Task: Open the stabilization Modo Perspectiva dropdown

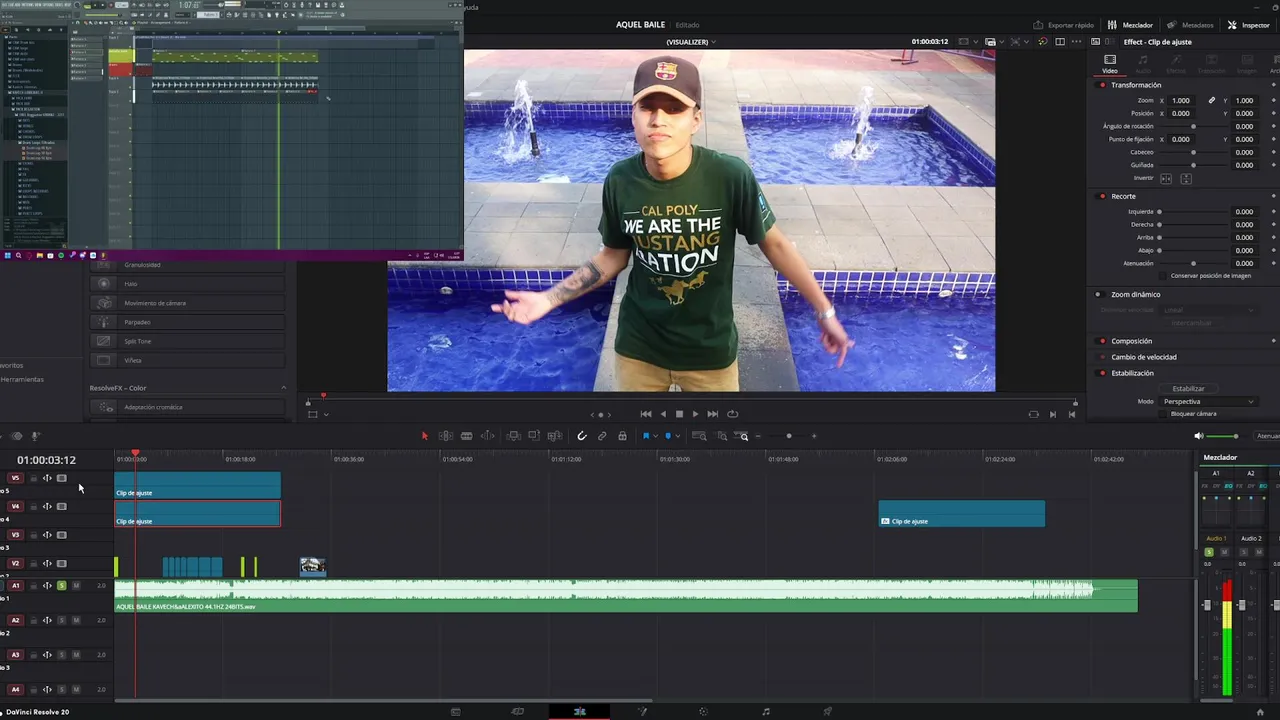Action: (x=1209, y=402)
